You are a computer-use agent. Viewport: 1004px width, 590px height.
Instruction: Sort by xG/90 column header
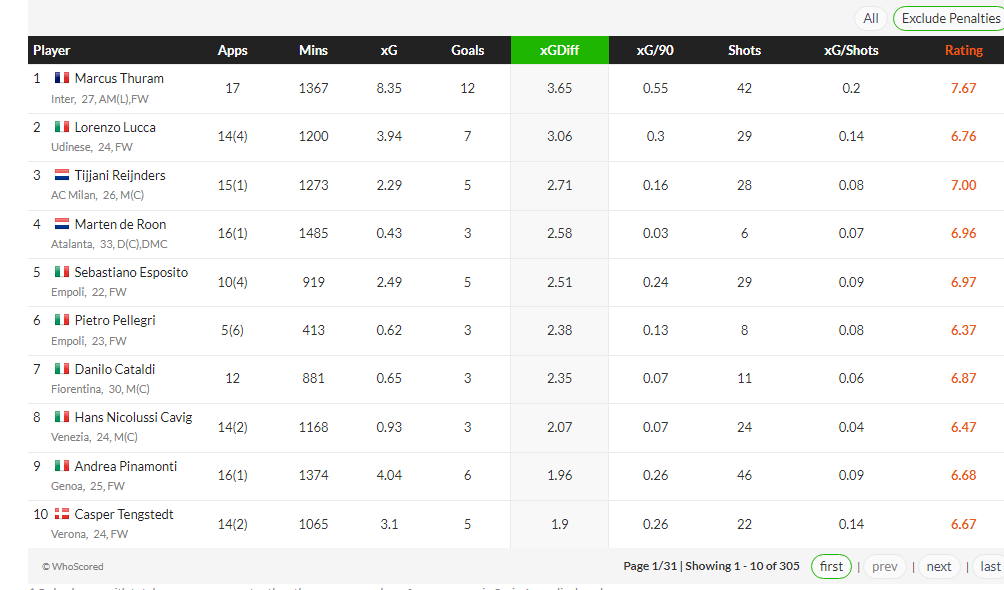(655, 50)
